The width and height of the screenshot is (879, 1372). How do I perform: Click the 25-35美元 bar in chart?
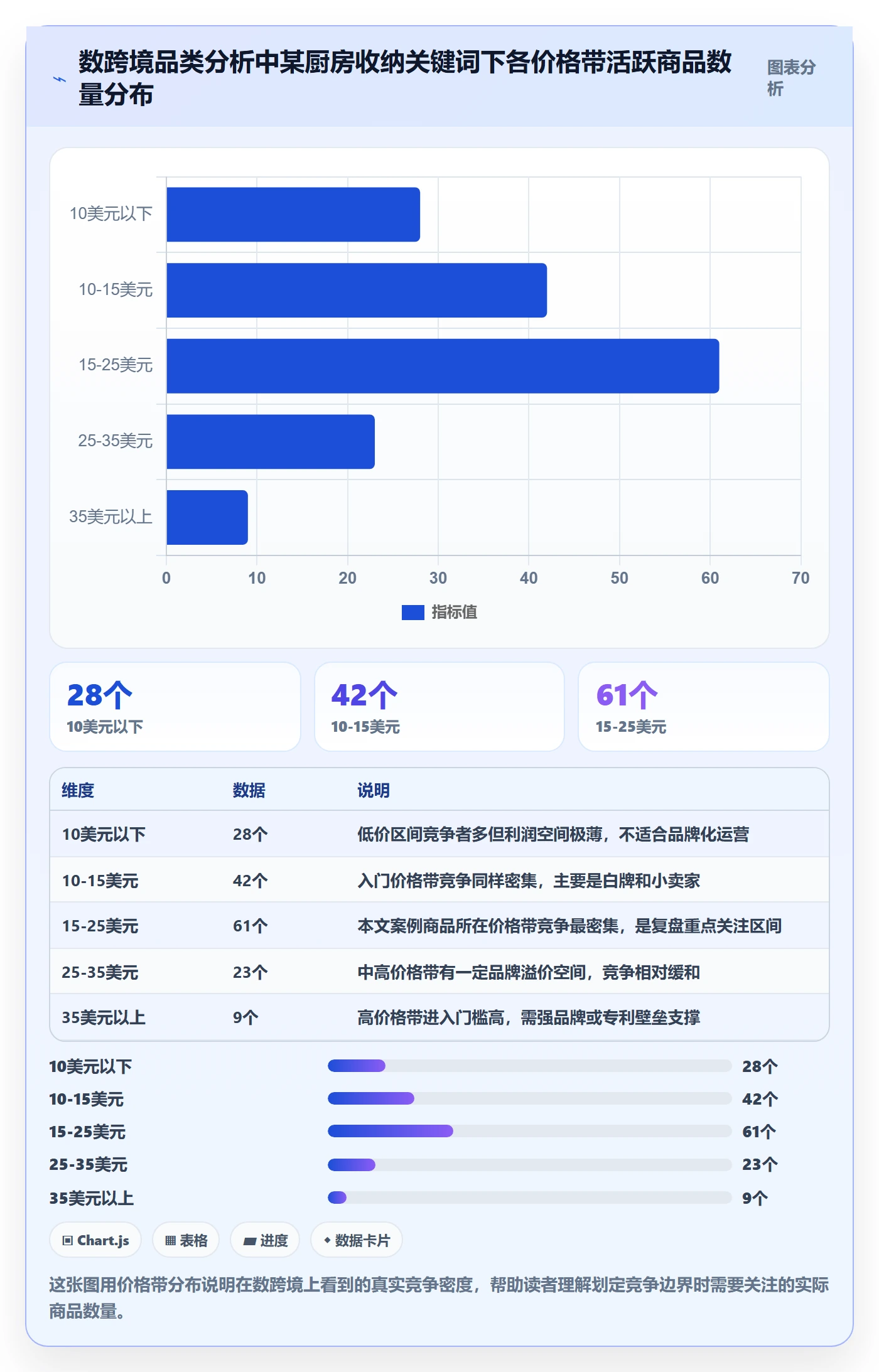coord(271,442)
